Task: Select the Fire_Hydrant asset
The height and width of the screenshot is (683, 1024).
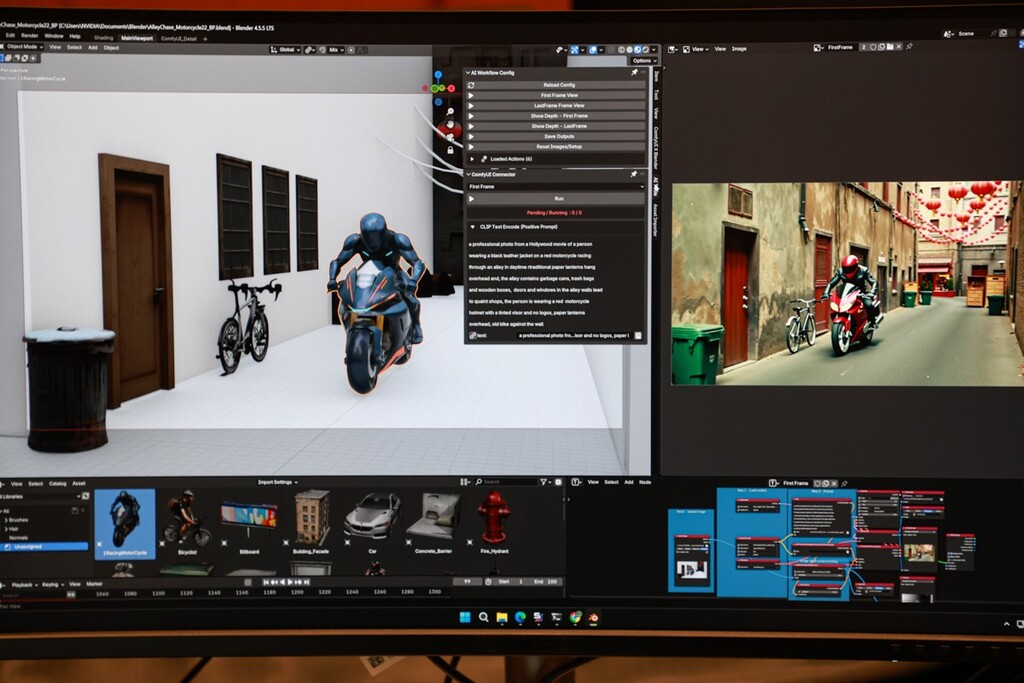Action: pyautogui.click(x=494, y=520)
